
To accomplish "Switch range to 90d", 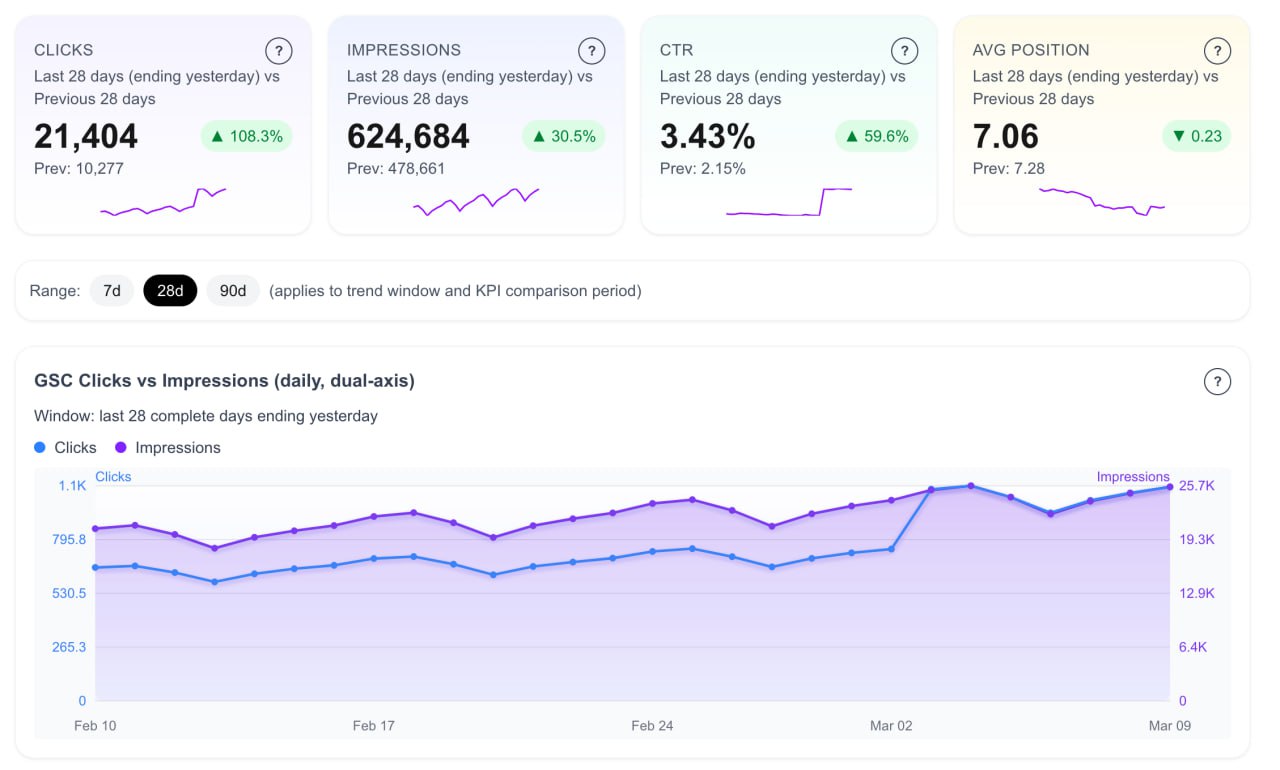I will point(233,291).
